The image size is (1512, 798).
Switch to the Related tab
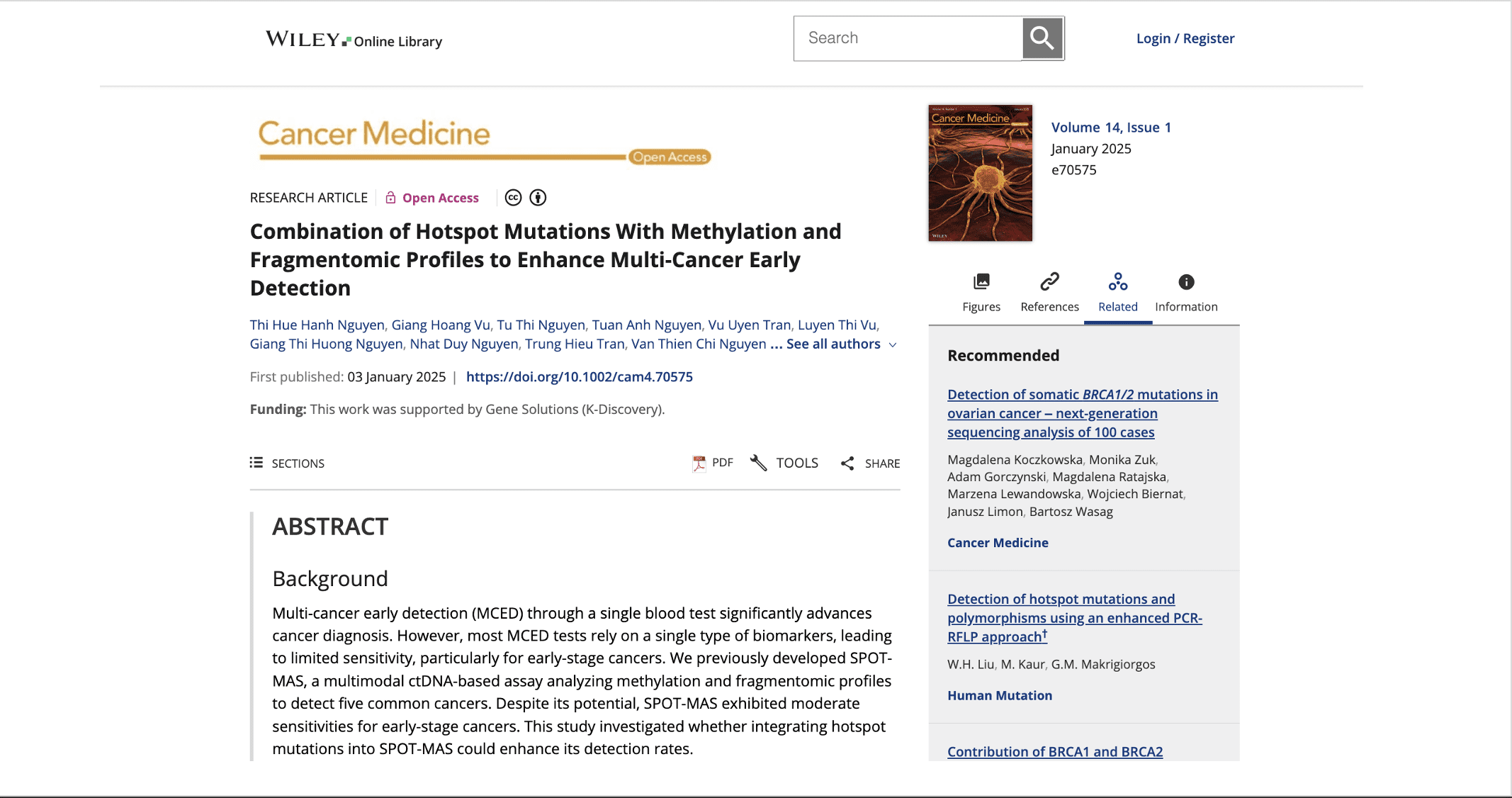[1117, 306]
